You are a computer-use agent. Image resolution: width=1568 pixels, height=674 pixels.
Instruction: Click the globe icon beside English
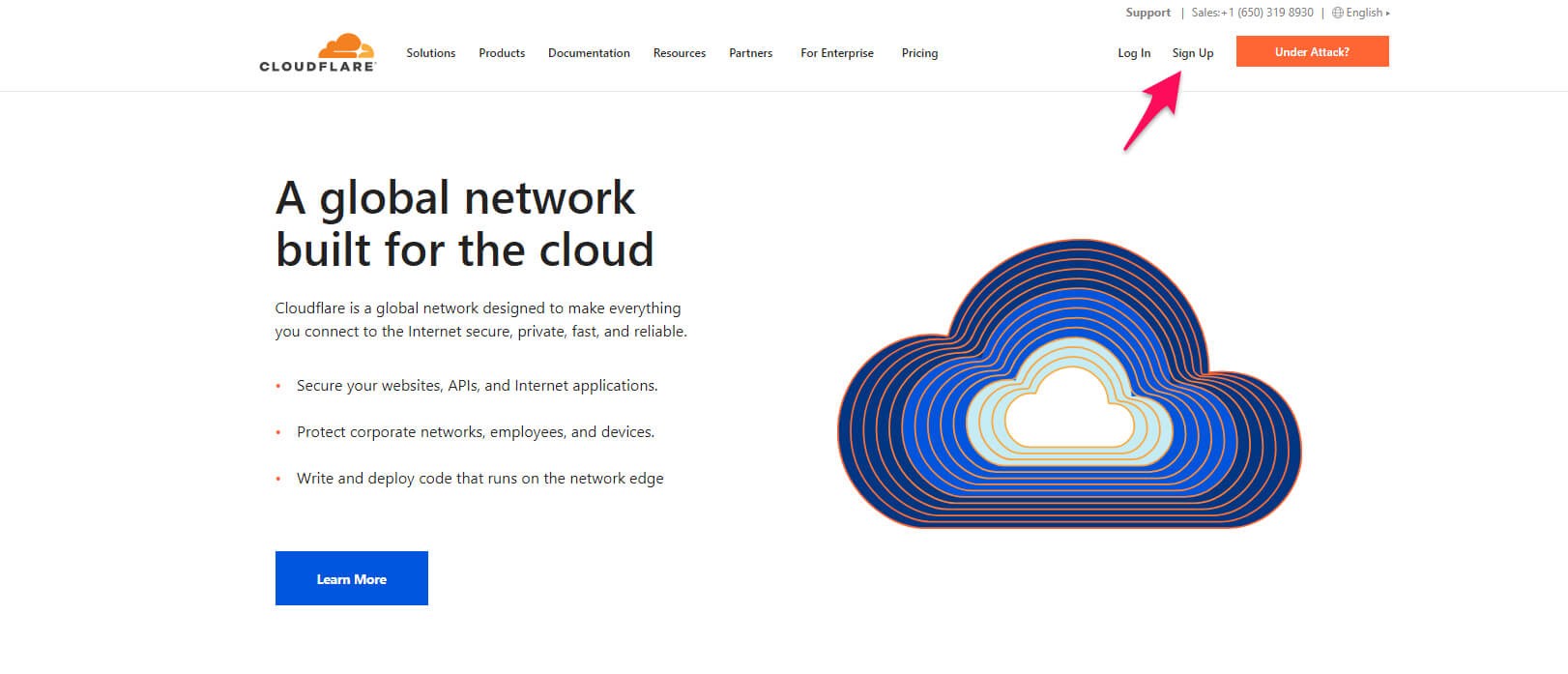click(1338, 13)
